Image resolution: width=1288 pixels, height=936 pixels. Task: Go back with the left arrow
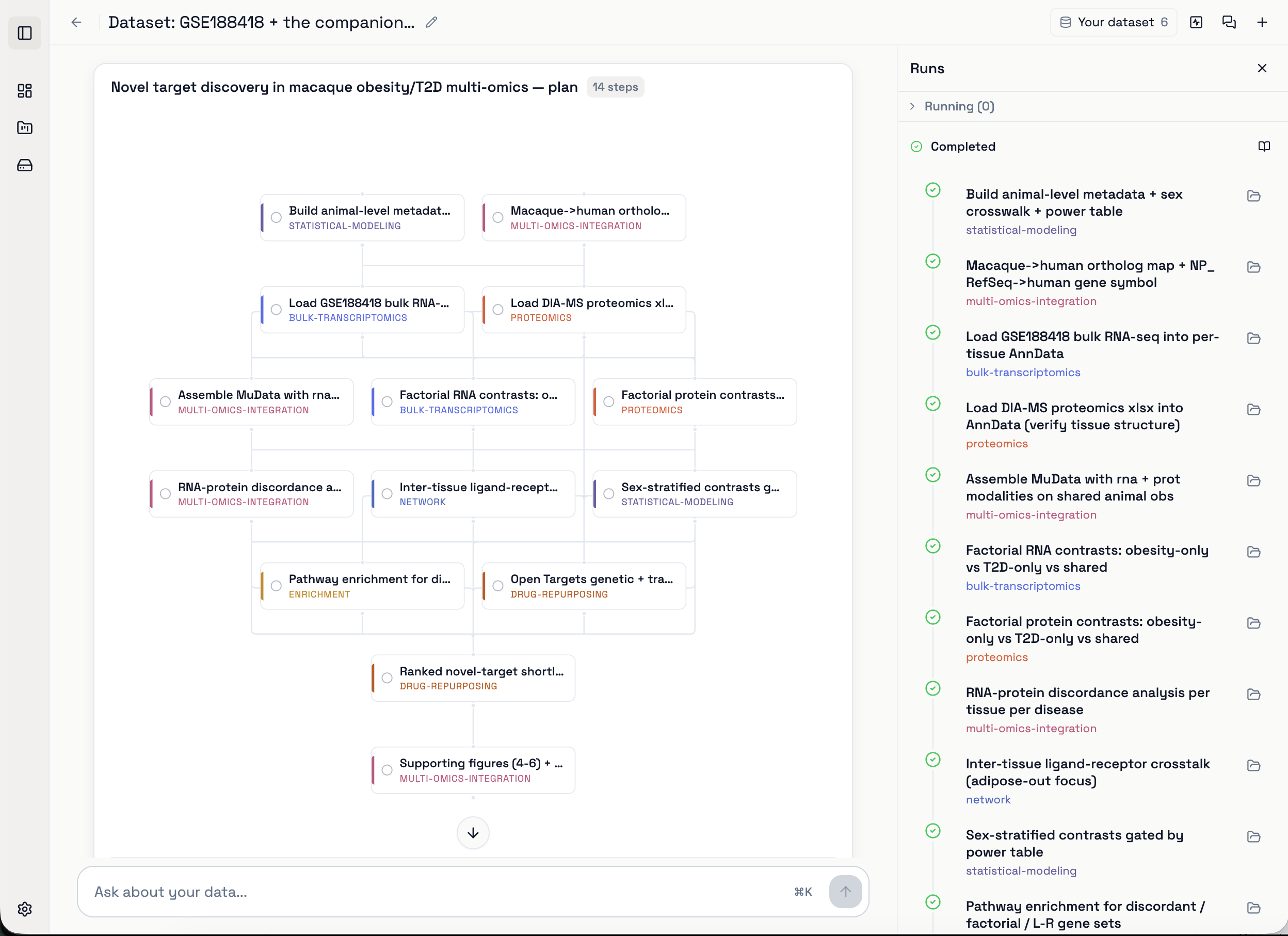click(77, 22)
